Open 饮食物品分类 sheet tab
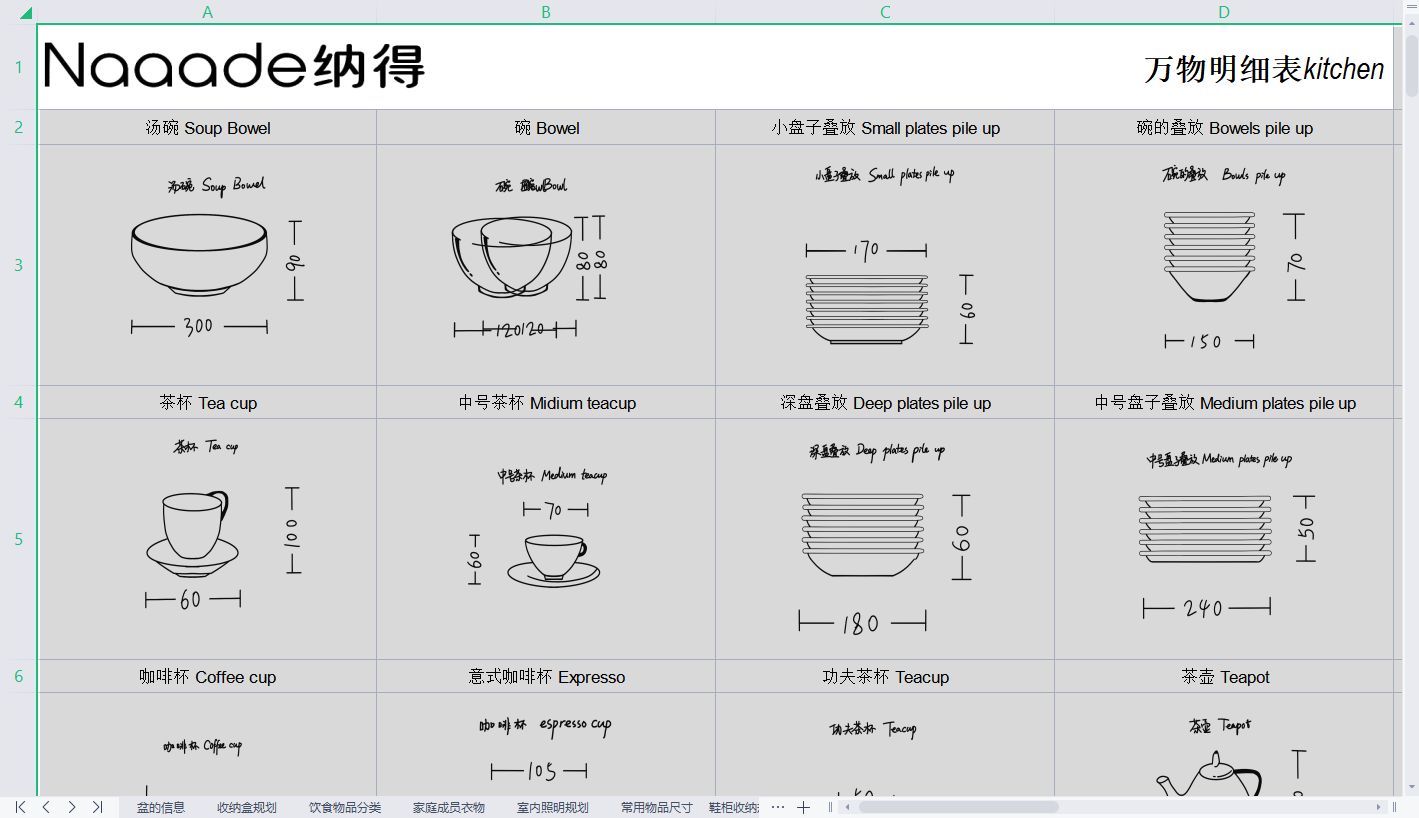 344,807
